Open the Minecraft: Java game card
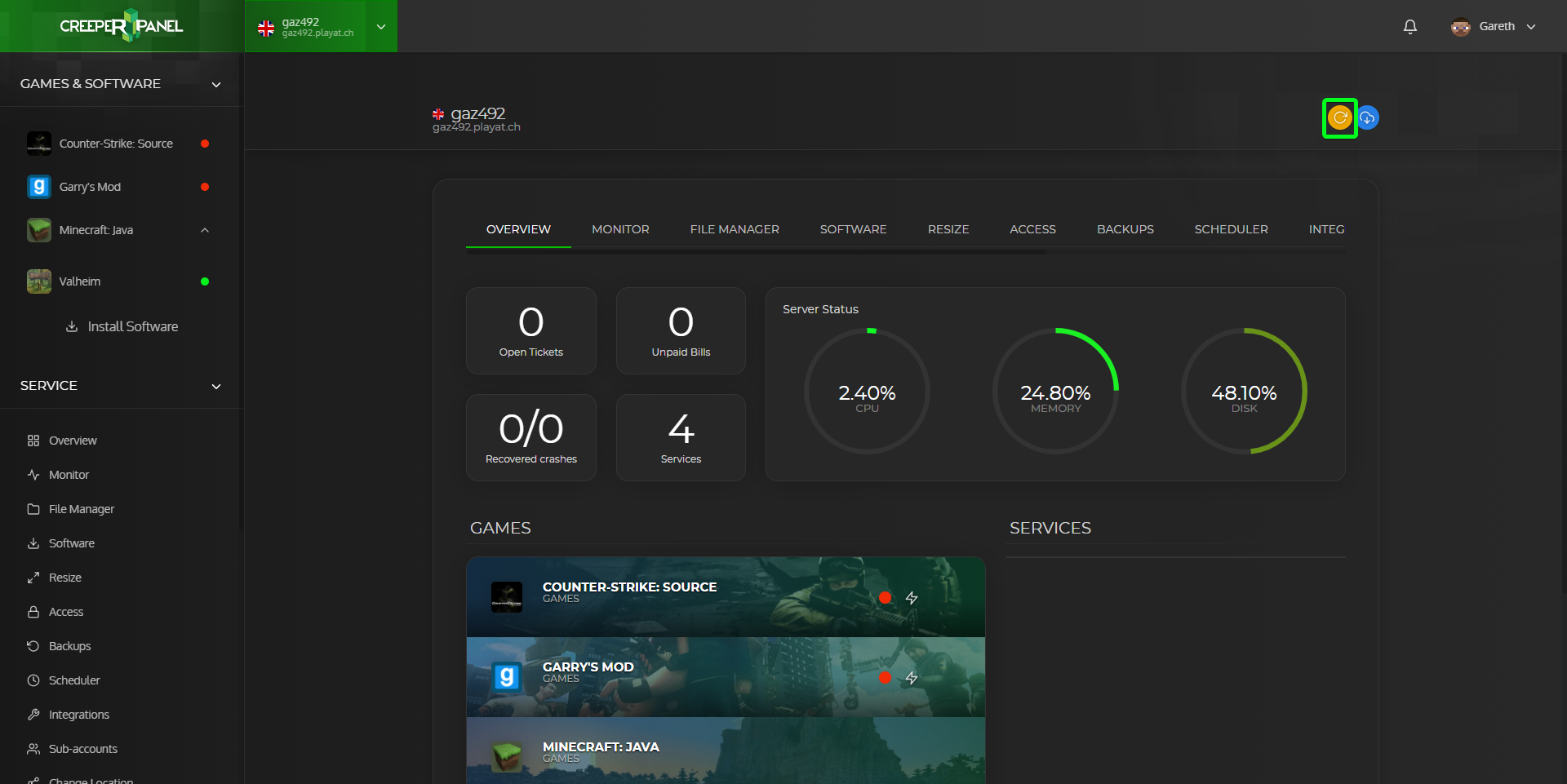1567x784 pixels. (726, 751)
